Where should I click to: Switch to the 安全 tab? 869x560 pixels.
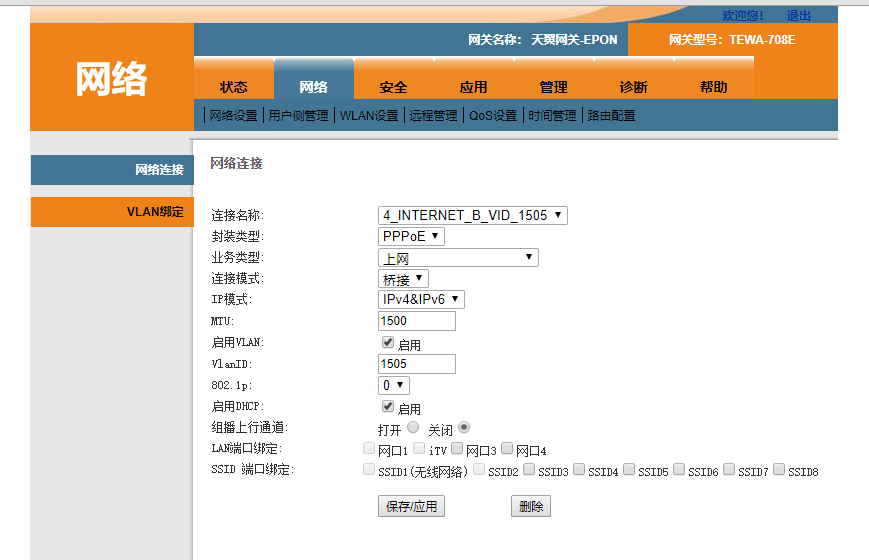tap(393, 79)
